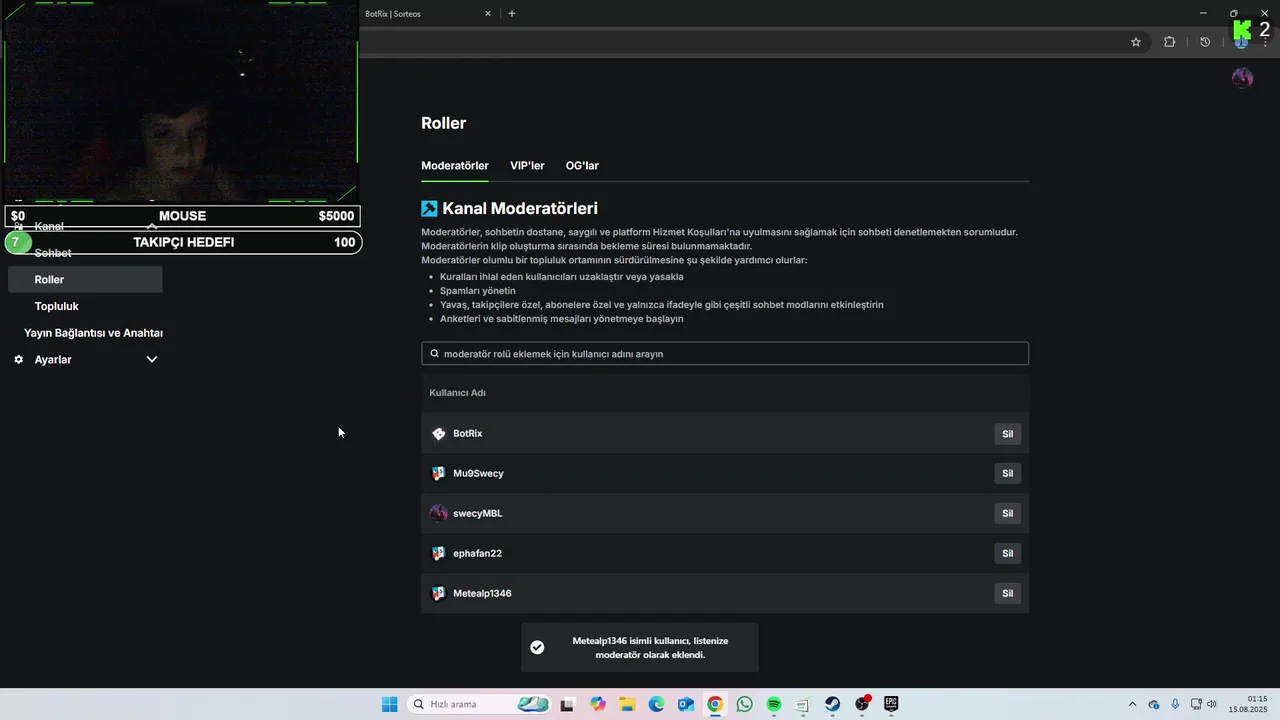Viewport: 1280px width, 720px height.
Task: Open the Kick user avatar menu
Action: tap(1242, 78)
